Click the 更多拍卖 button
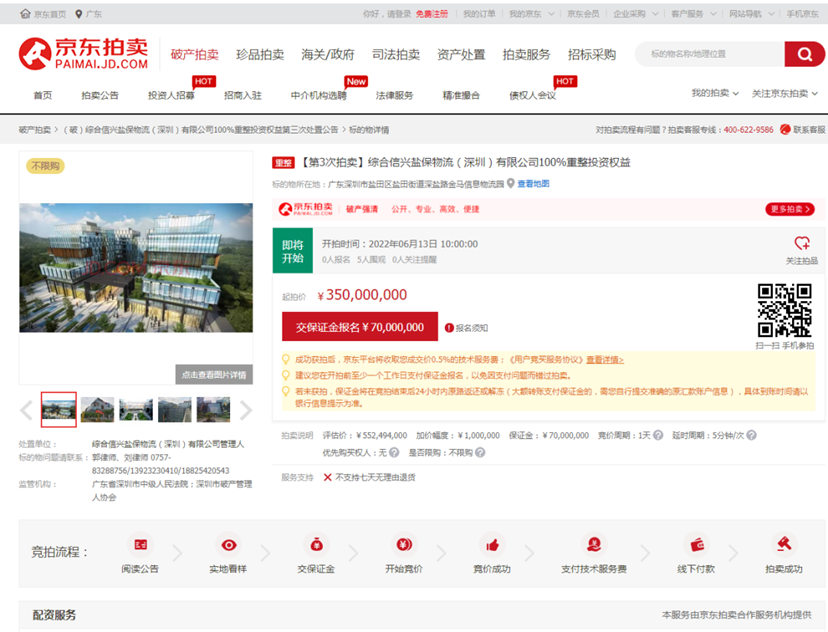The height and width of the screenshot is (632, 828). pyautogui.click(x=789, y=209)
